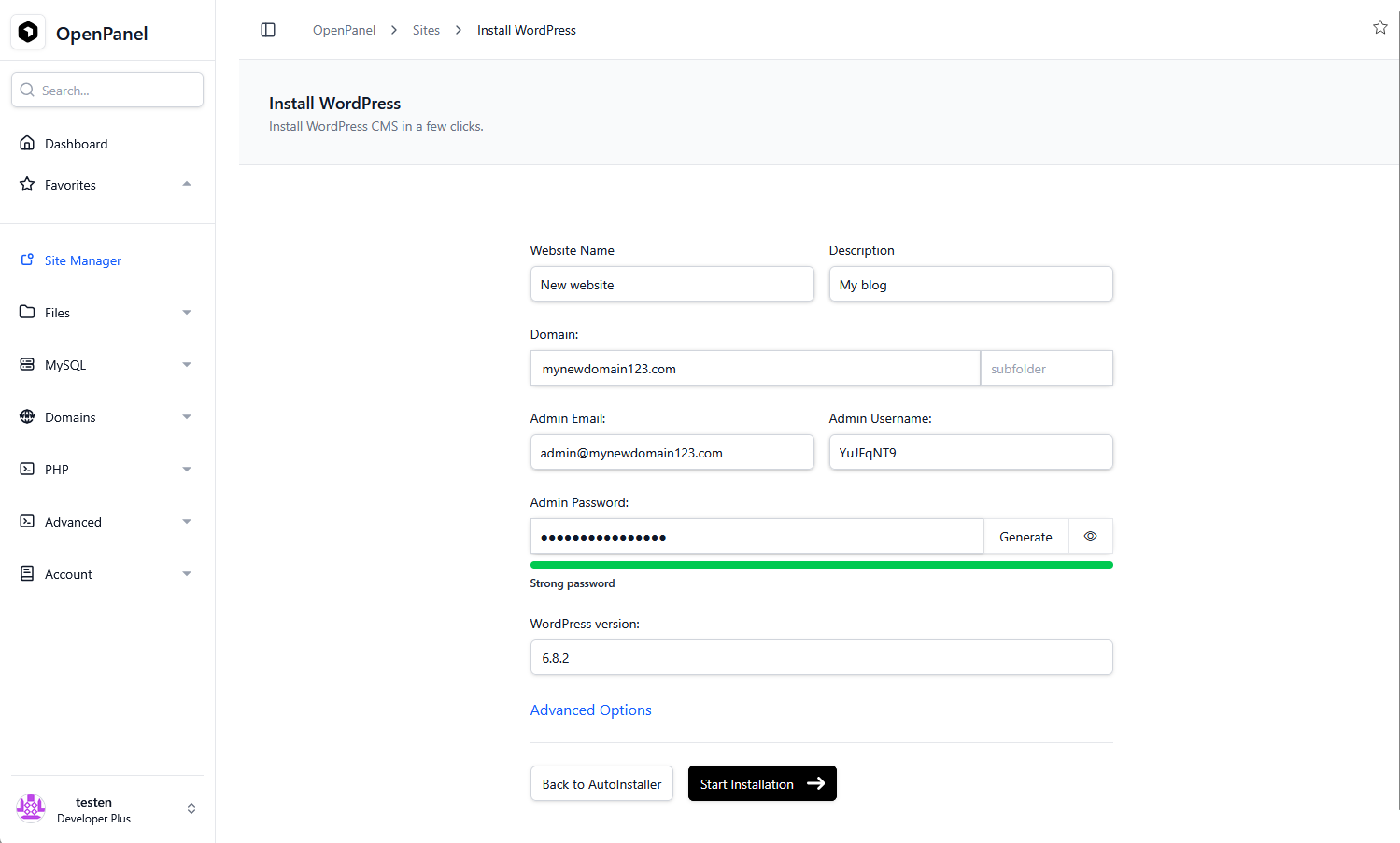1400x843 pixels.
Task: Add page to favorites with star icon
Action: pyautogui.click(x=1380, y=27)
